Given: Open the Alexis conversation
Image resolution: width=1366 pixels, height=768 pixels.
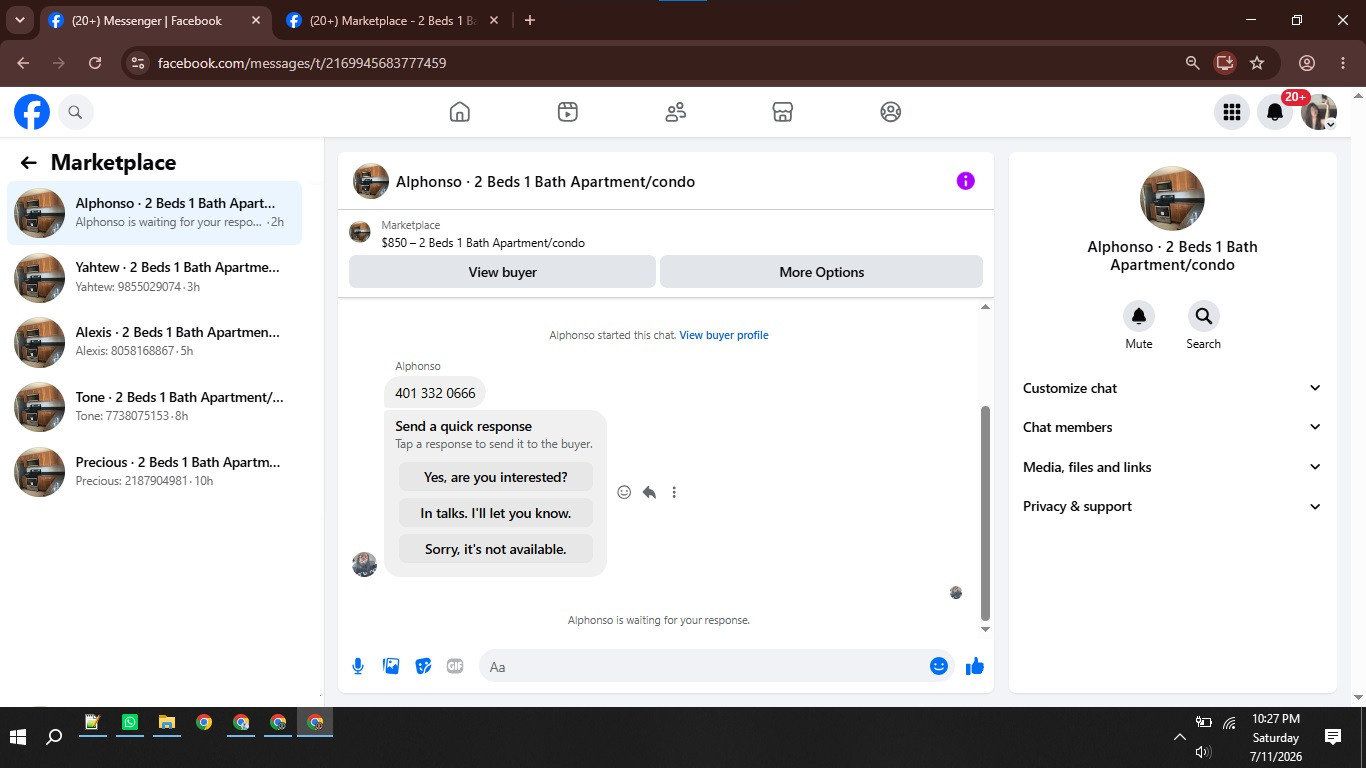Looking at the screenshot, I should [155, 342].
